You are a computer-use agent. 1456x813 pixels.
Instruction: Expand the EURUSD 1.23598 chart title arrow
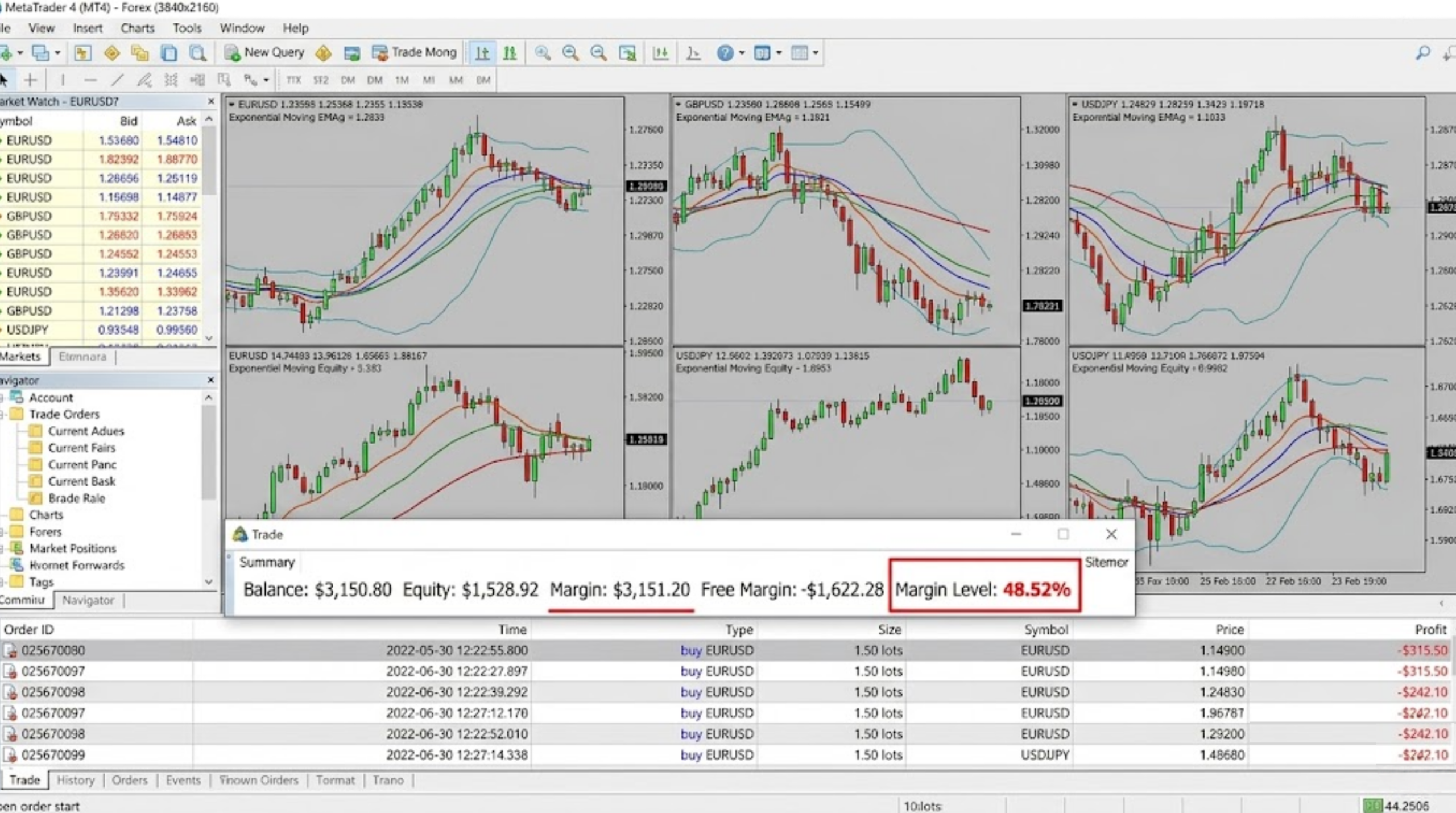point(231,104)
